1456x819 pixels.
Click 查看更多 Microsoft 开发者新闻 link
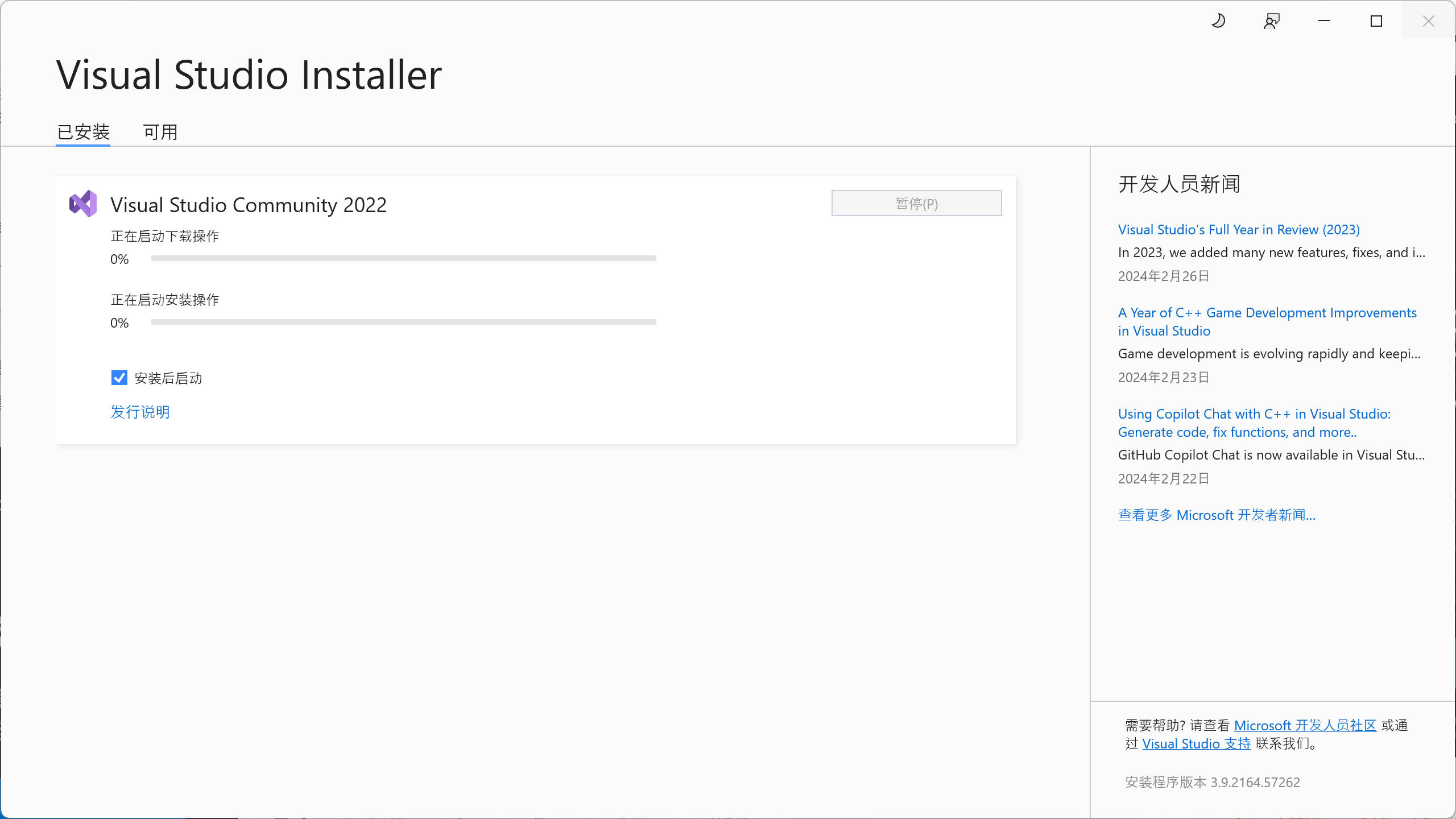click(1216, 515)
